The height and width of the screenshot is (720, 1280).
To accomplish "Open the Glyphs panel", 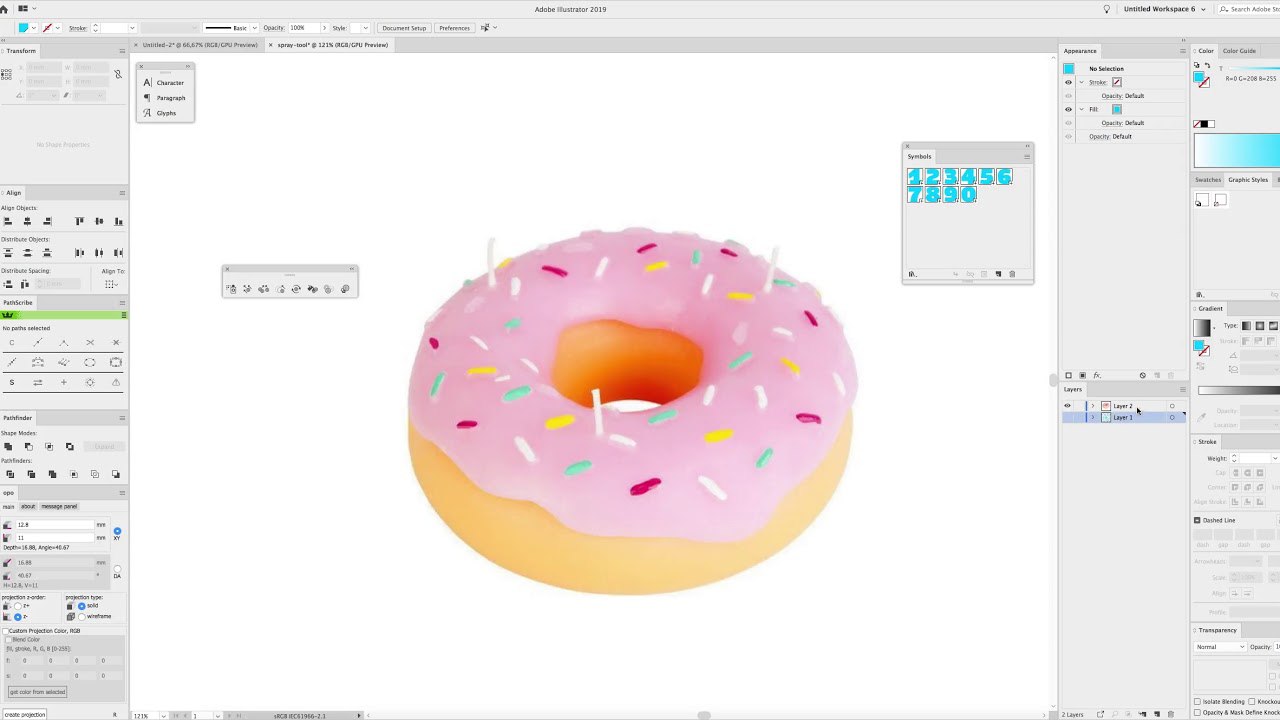I will tap(160, 112).
